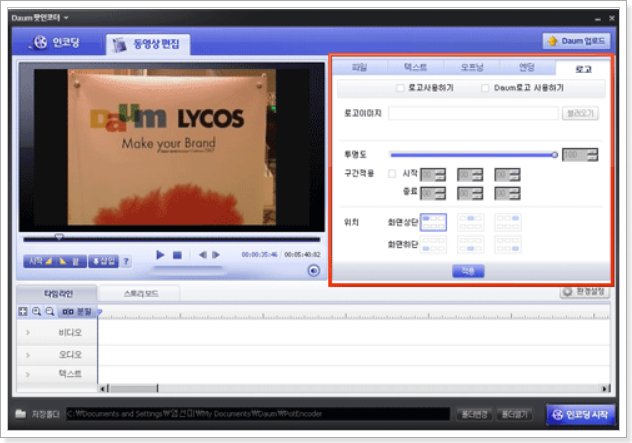Switch to the 텍스트 tab

click(416, 67)
